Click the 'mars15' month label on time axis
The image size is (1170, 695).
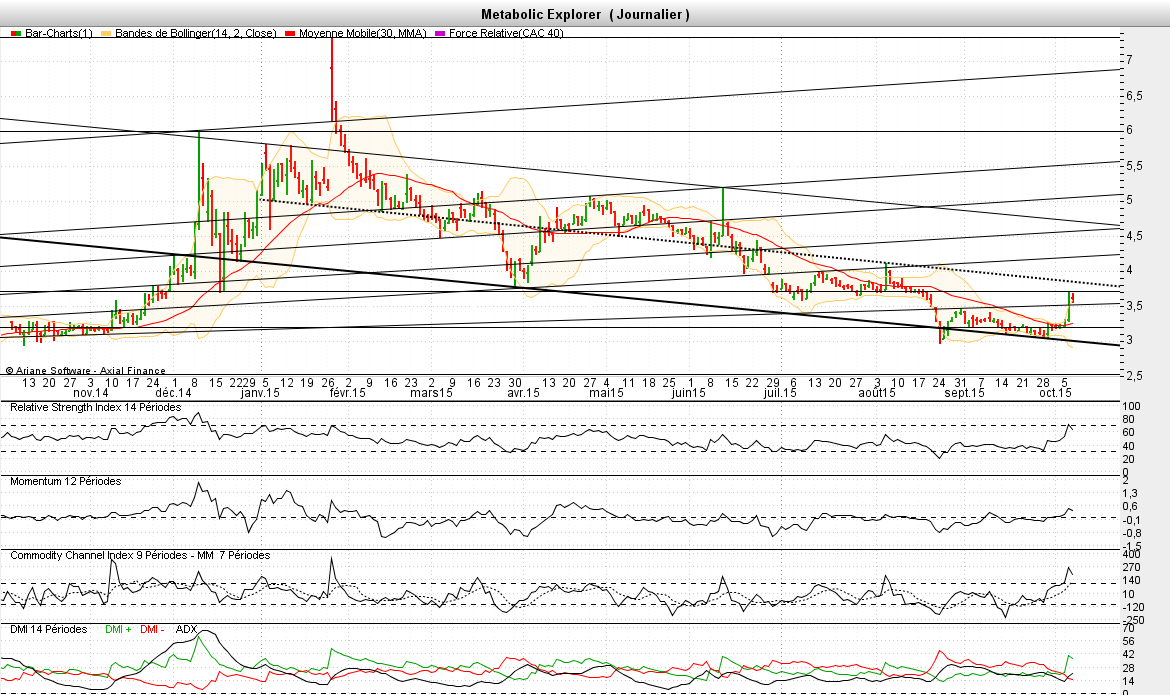[x=431, y=393]
